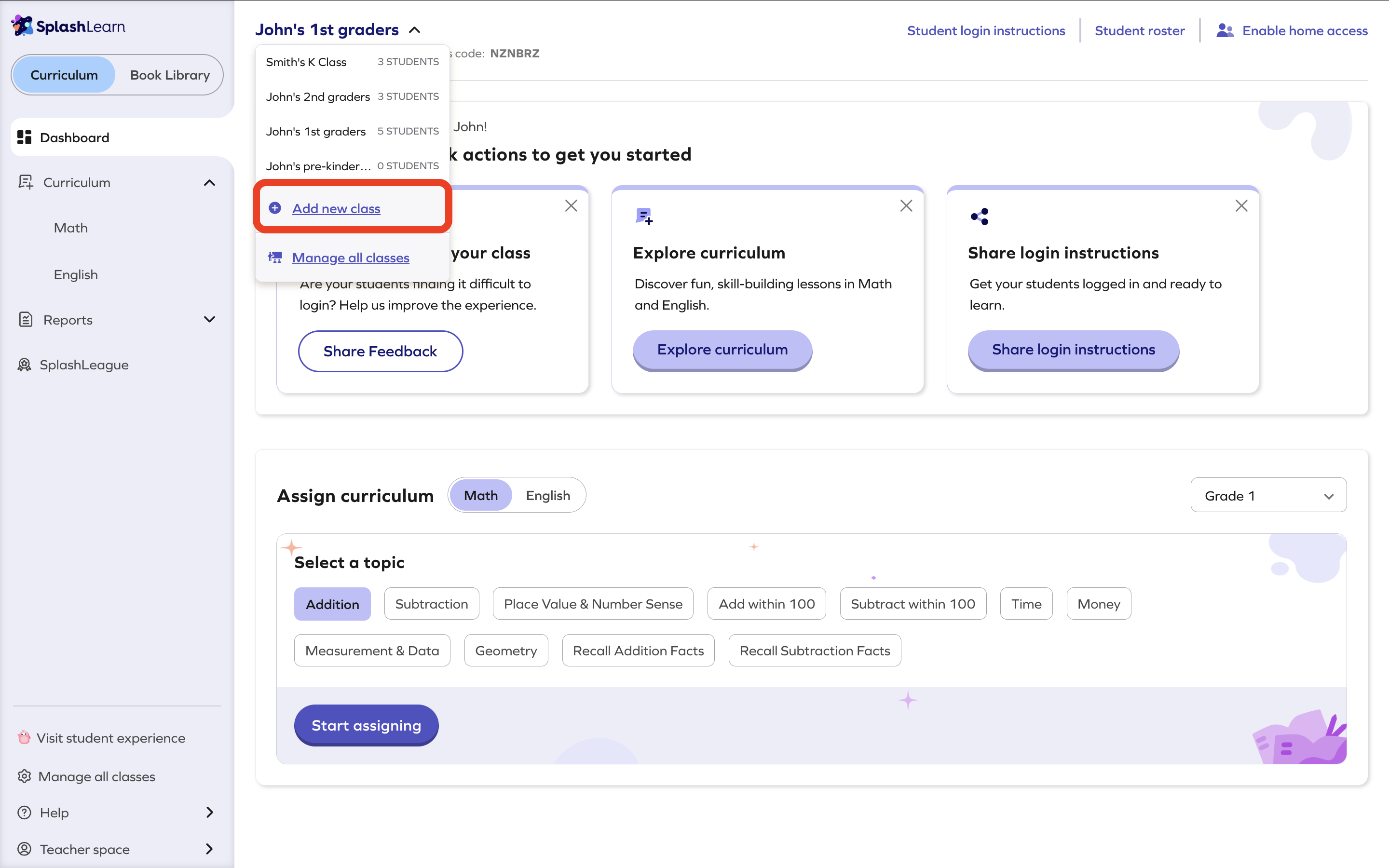
Task: Open SplashLeague in the sidebar
Action: coord(84,365)
